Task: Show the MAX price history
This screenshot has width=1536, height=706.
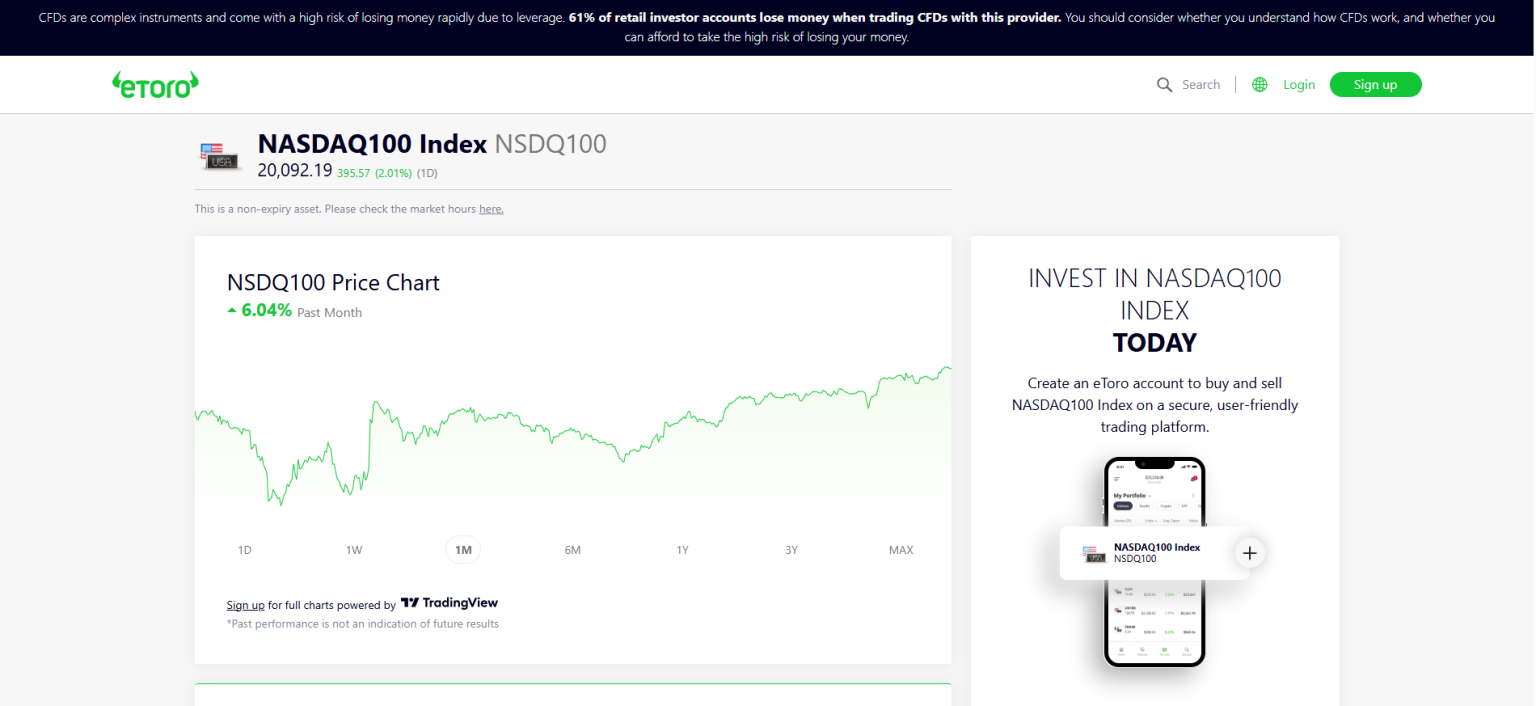Action: (x=900, y=550)
